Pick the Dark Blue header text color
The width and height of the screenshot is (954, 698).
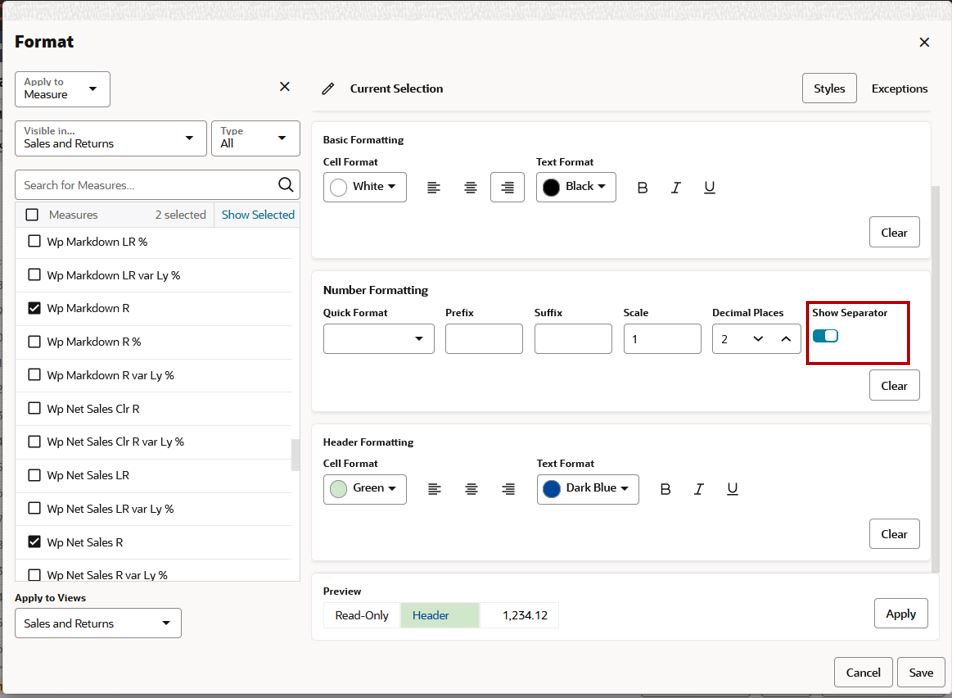coord(587,489)
